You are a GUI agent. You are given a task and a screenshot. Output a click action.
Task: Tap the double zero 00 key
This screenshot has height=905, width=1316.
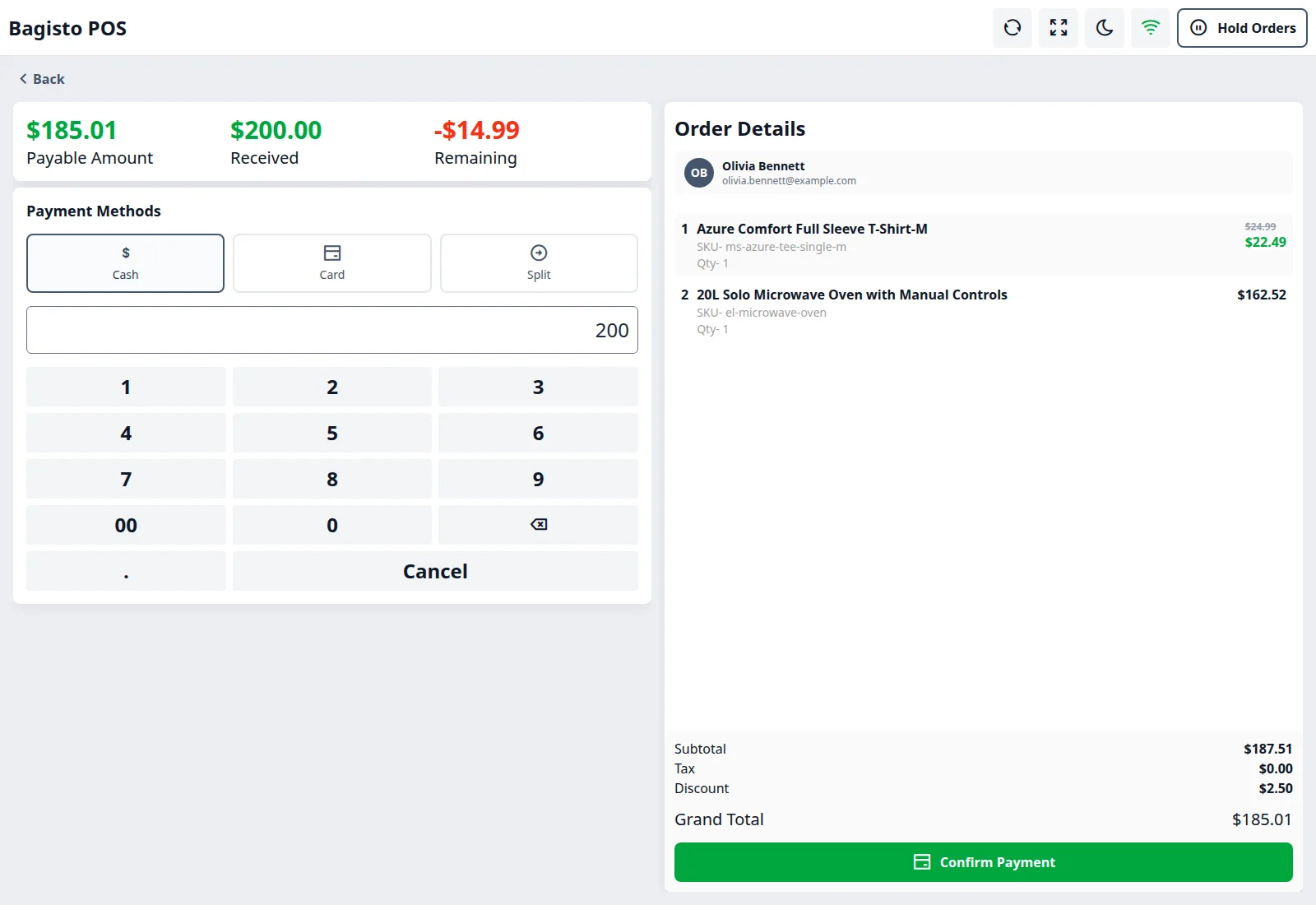click(126, 525)
